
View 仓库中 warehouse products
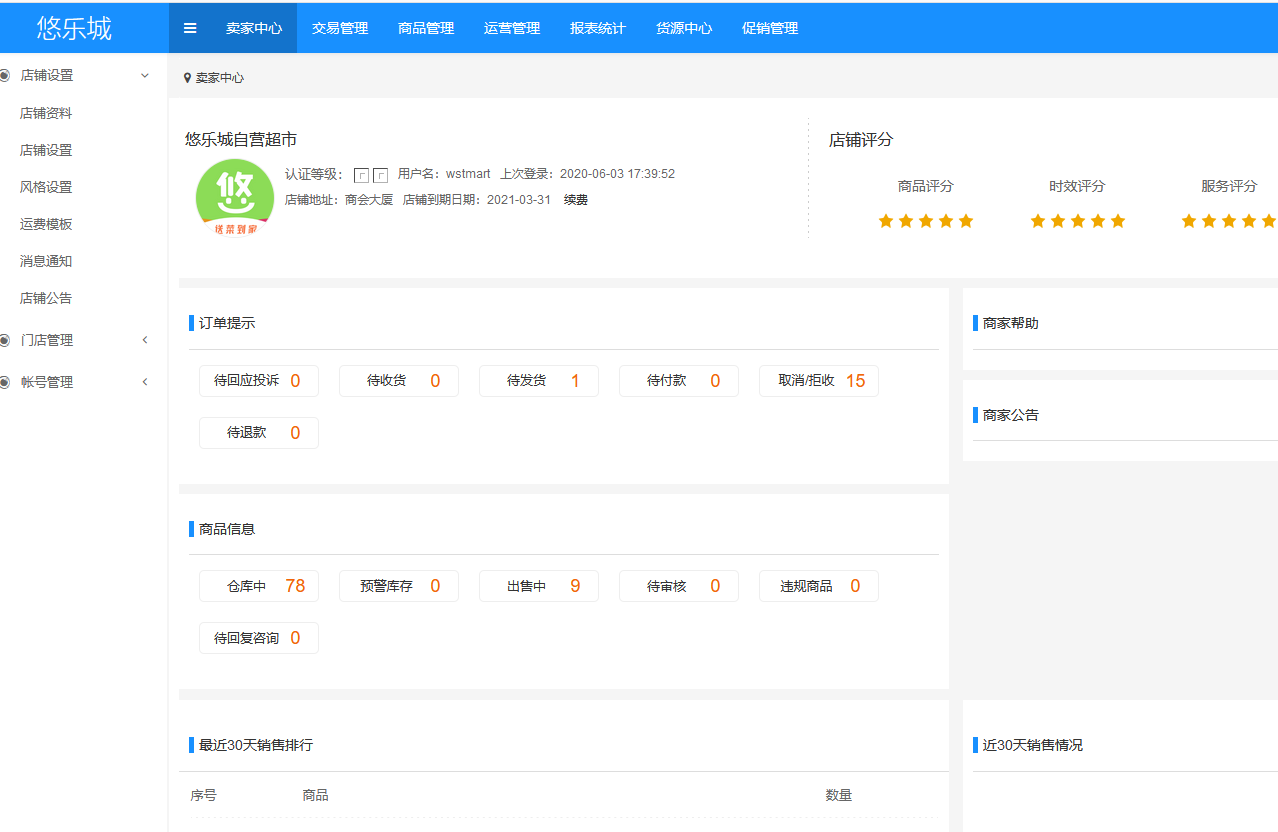(x=258, y=585)
